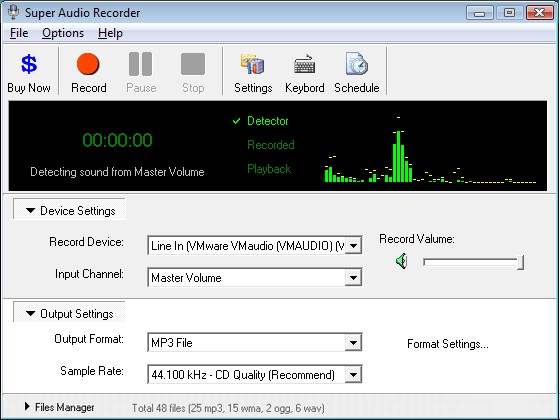This screenshot has height=420, width=560.
Task: Click the Pause toolbar icon
Action: (140, 64)
